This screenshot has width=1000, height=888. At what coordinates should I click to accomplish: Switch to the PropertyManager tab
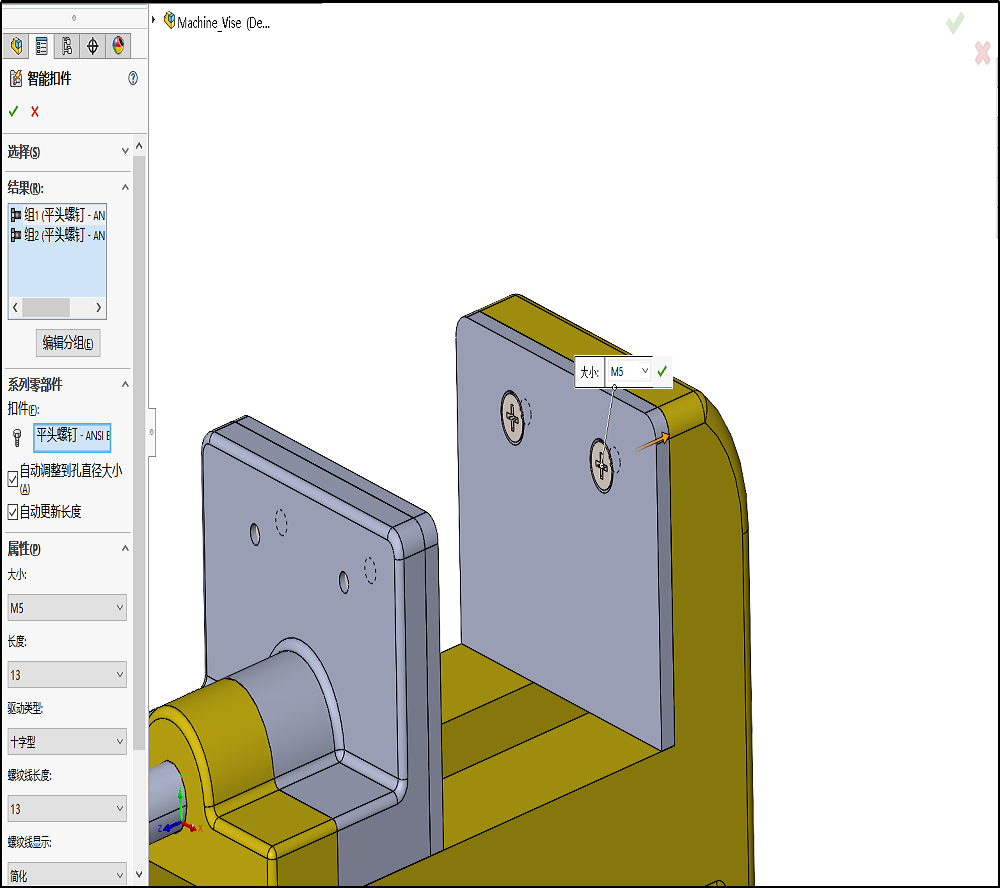point(41,45)
